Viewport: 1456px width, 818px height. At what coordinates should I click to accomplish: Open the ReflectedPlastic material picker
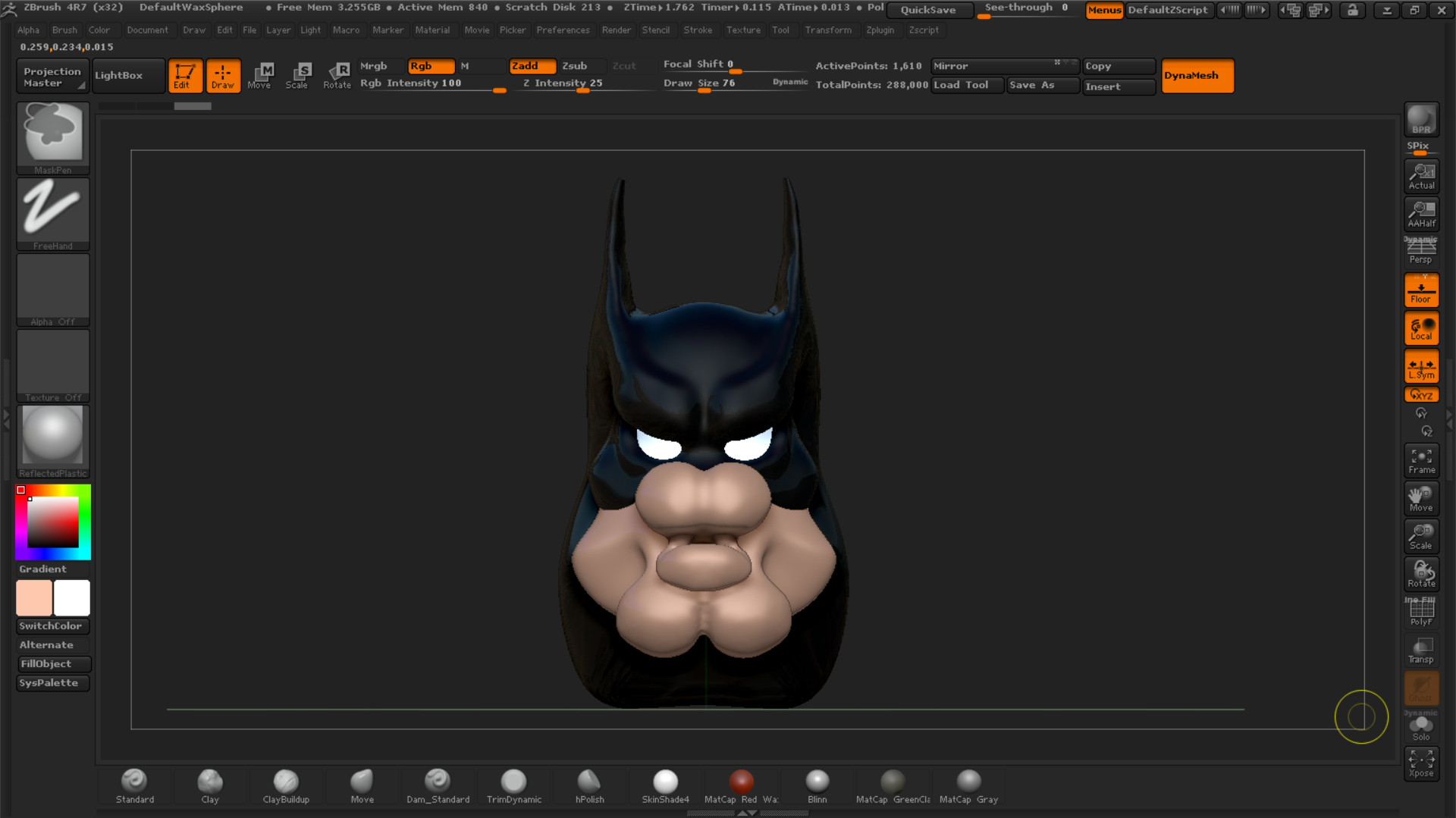[53, 440]
